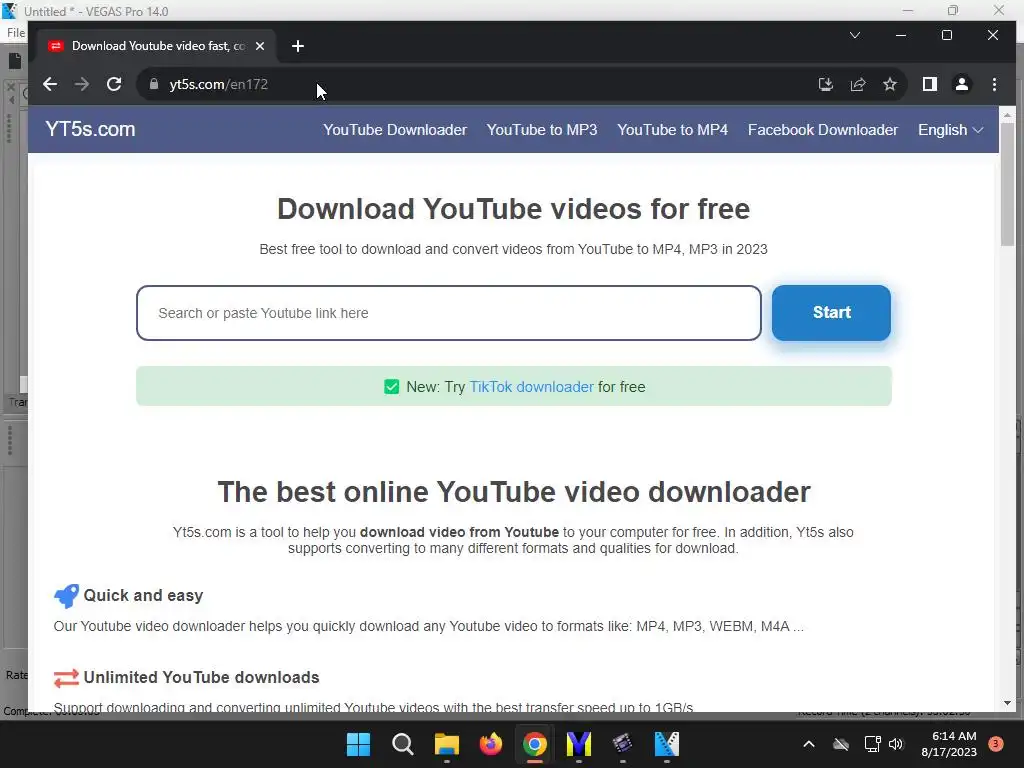Screen dimensions: 1024x768
Task: Click the rocket icon beside Quick and easy
Action: 66,596
